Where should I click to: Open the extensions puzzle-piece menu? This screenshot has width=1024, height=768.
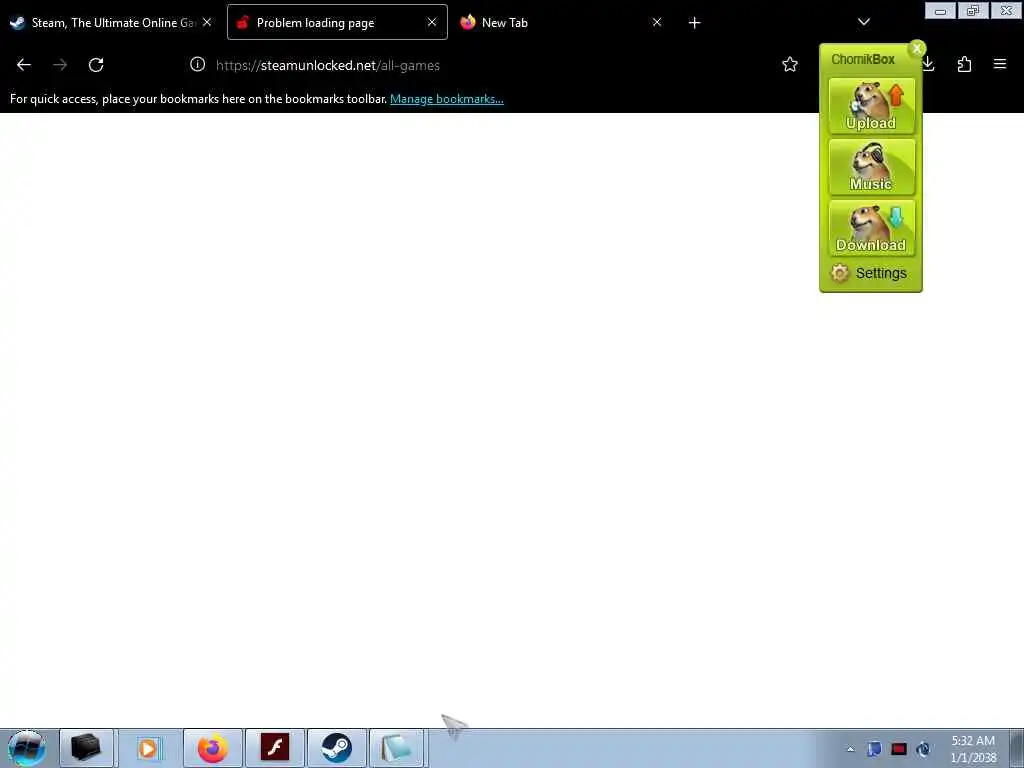coord(964,64)
